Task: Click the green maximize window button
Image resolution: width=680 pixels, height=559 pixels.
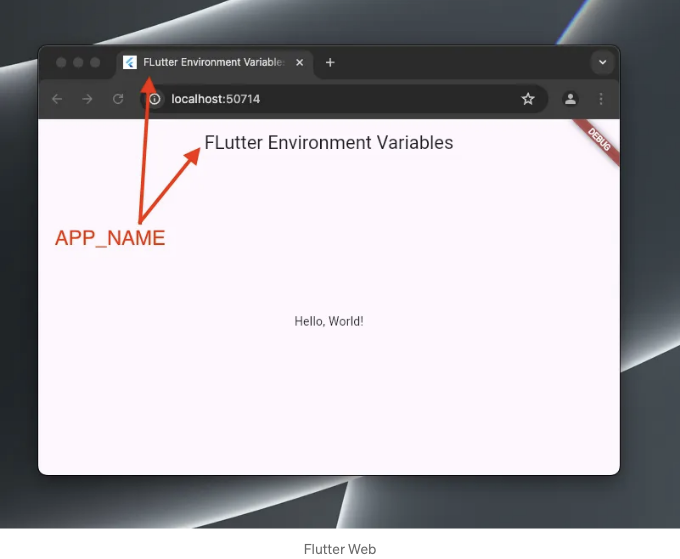Action: (95, 63)
